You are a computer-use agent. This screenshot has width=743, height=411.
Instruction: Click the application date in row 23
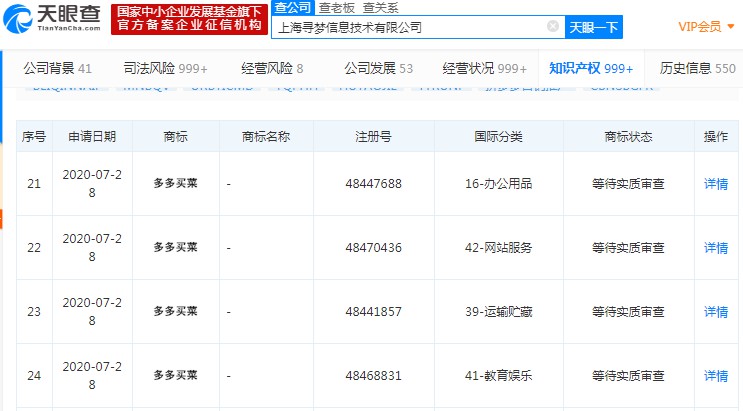click(92, 311)
